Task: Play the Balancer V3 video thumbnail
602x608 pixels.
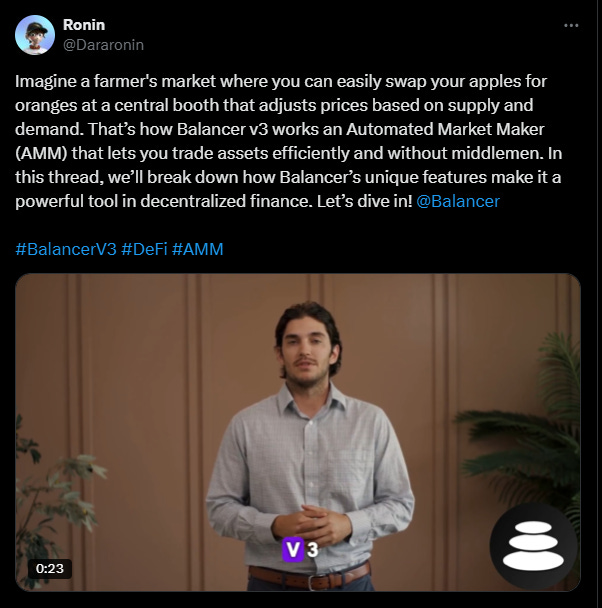Action: click(x=298, y=432)
